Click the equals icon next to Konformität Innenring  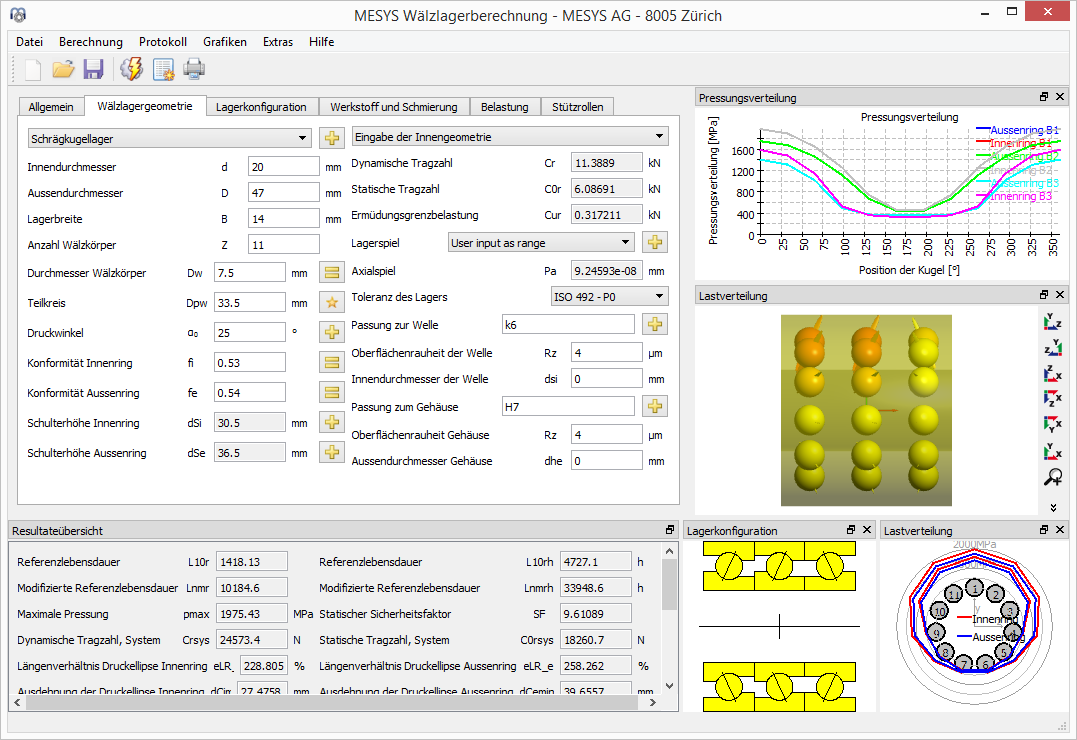pos(331,362)
